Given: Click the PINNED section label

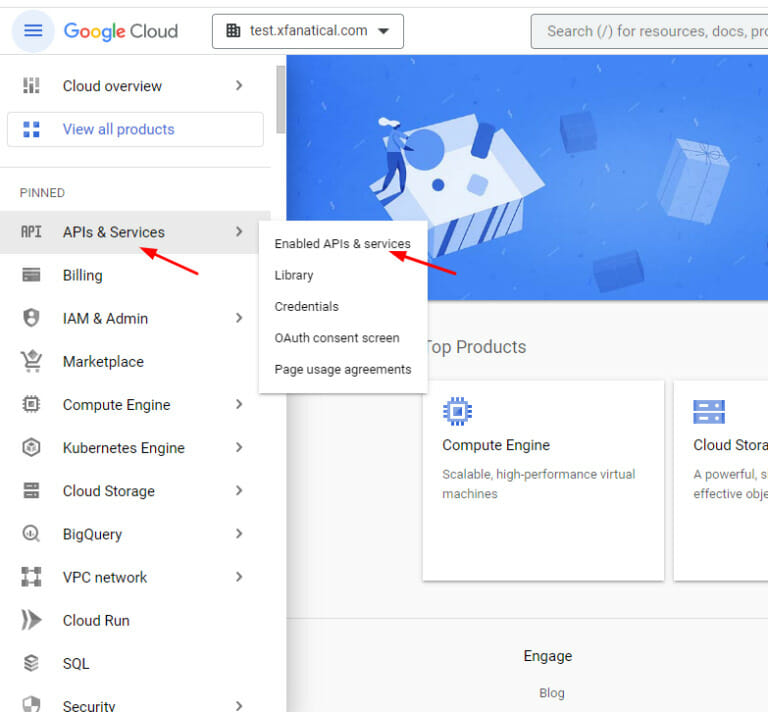Looking at the screenshot, I should [x=42, y=193].
